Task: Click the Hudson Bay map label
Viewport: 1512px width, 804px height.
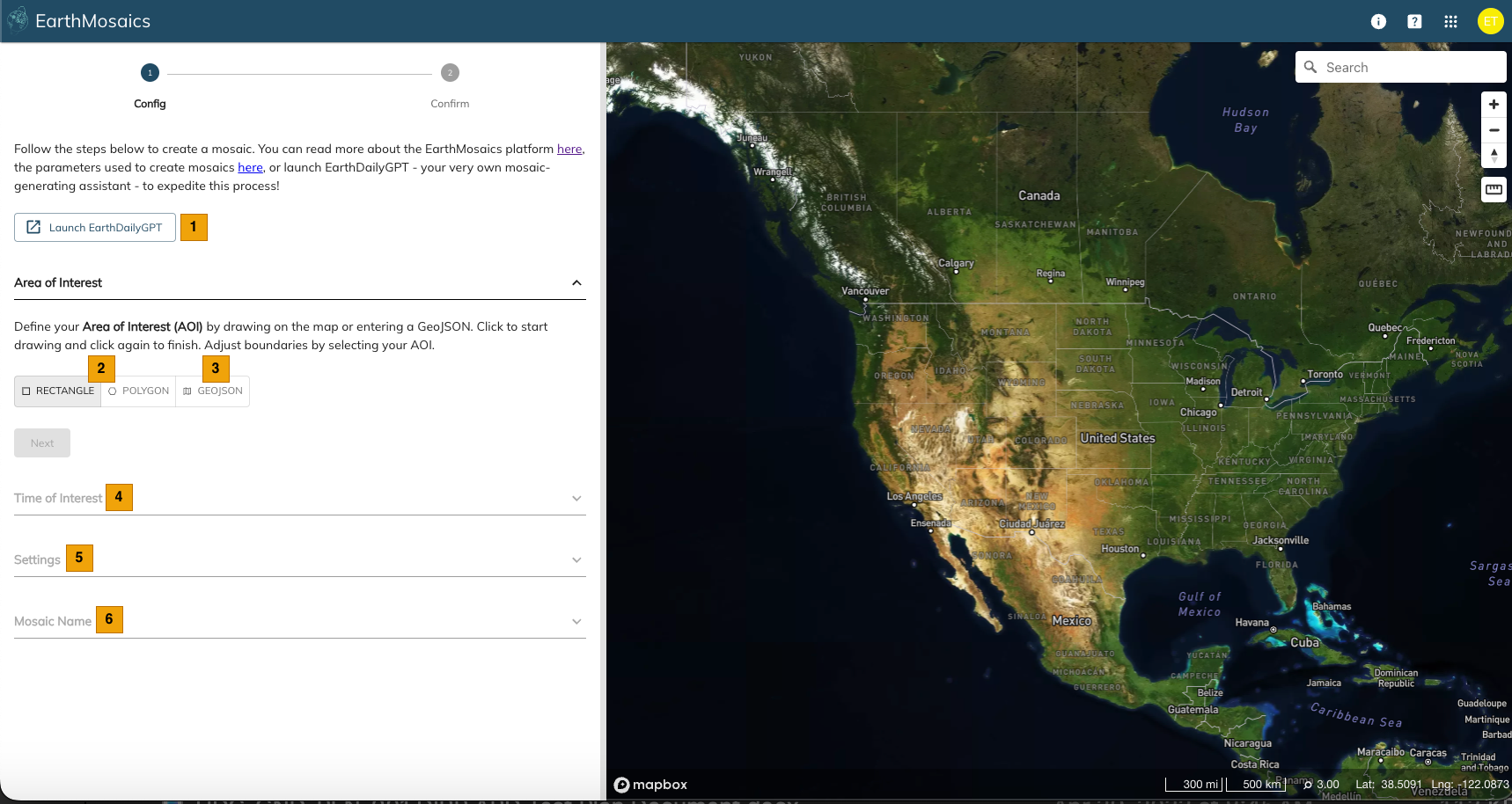Action: pos(1245,121)
